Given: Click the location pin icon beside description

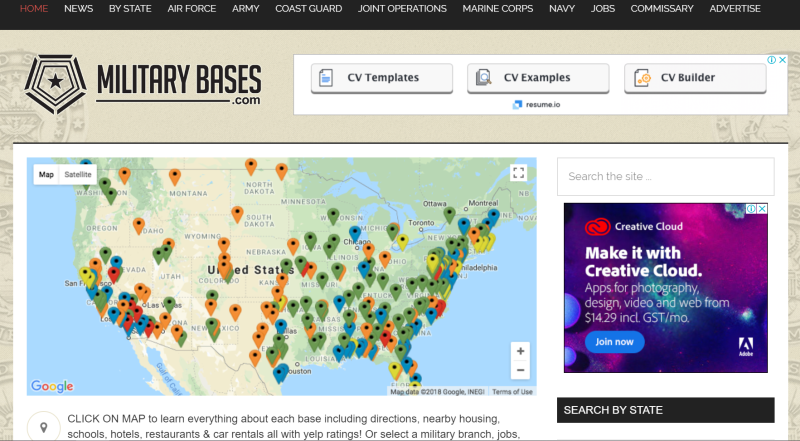Looking at the screenshot, I should point(44,428).
